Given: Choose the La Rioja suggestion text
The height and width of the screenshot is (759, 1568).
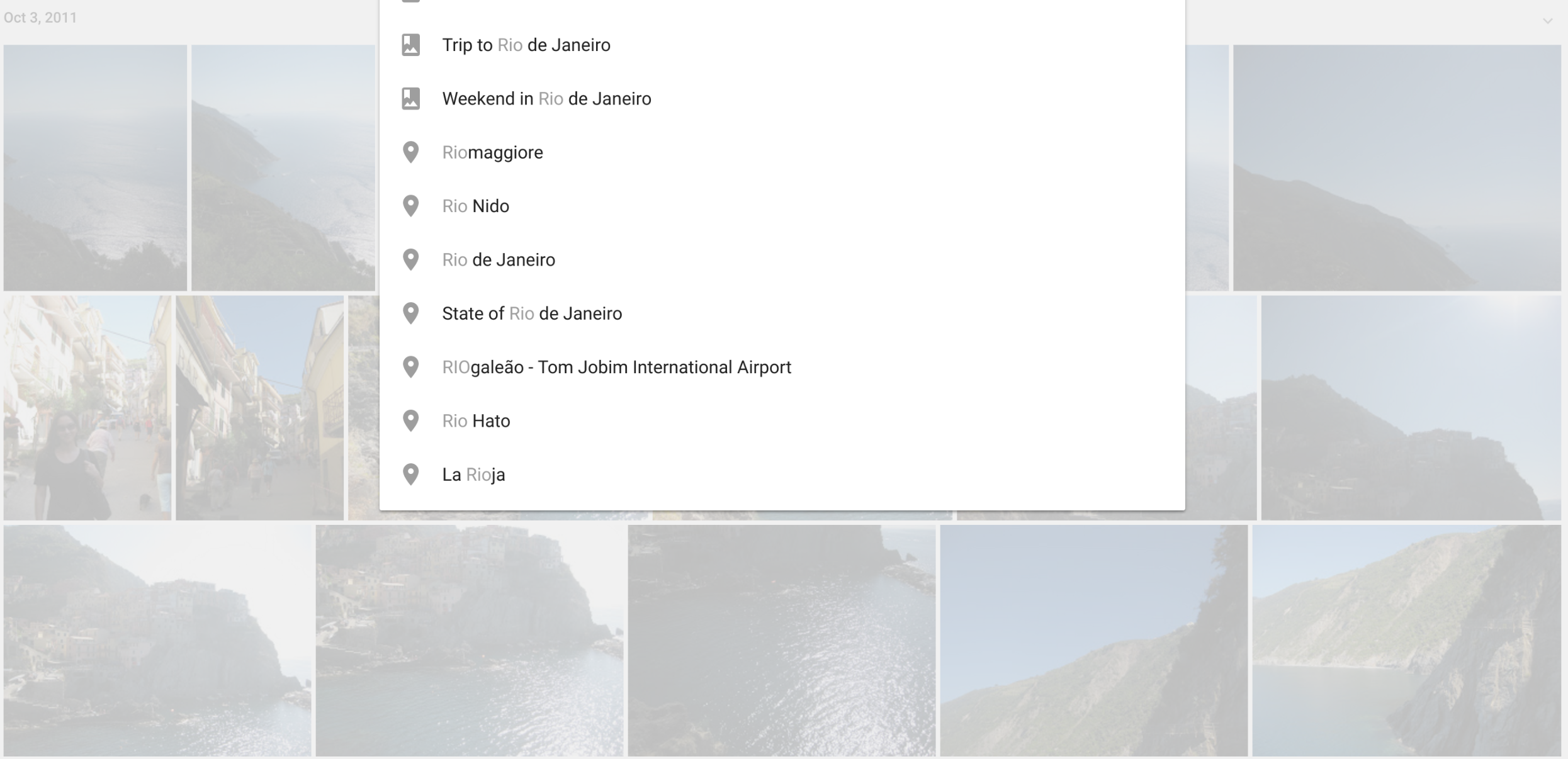Looking at the screenshot, I should [x=473, y=475].
